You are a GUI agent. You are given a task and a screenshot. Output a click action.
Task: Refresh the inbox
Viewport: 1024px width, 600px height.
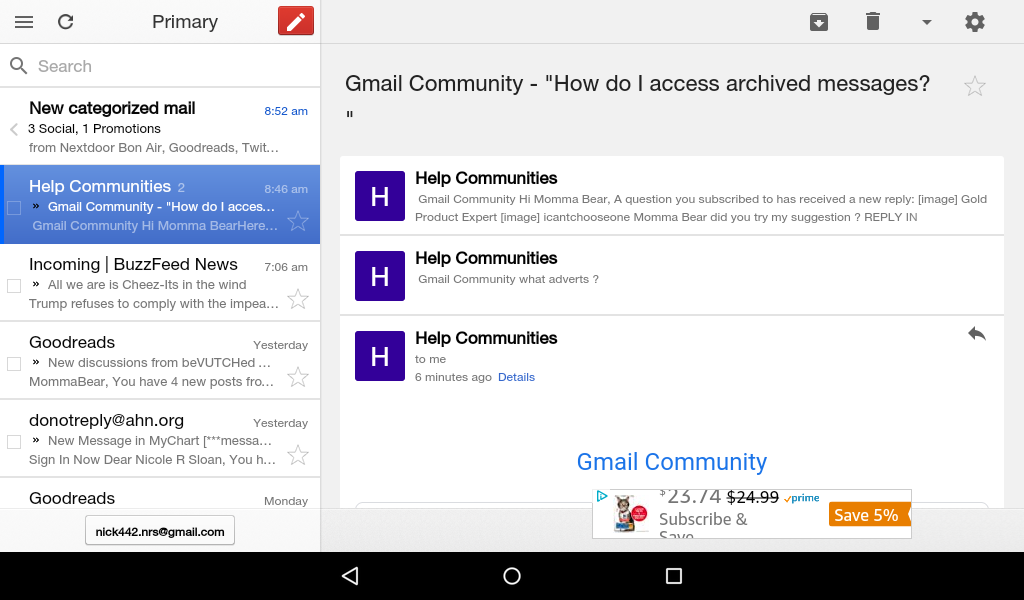coord(66,21)
